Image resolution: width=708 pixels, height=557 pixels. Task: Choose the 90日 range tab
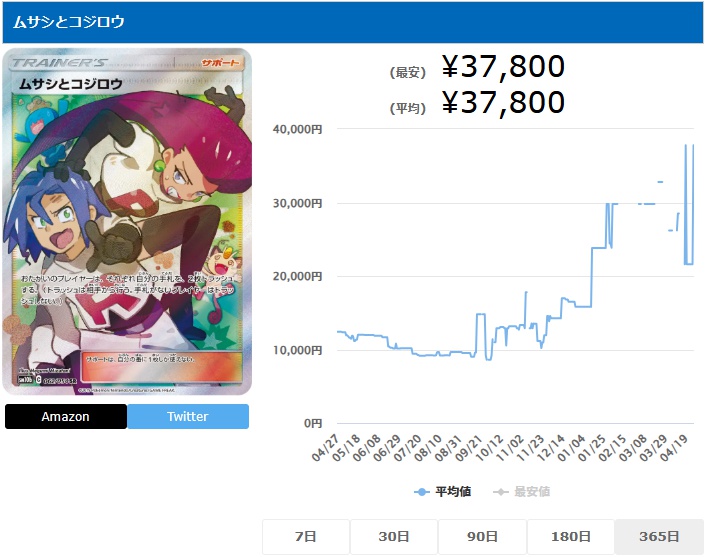482,536
